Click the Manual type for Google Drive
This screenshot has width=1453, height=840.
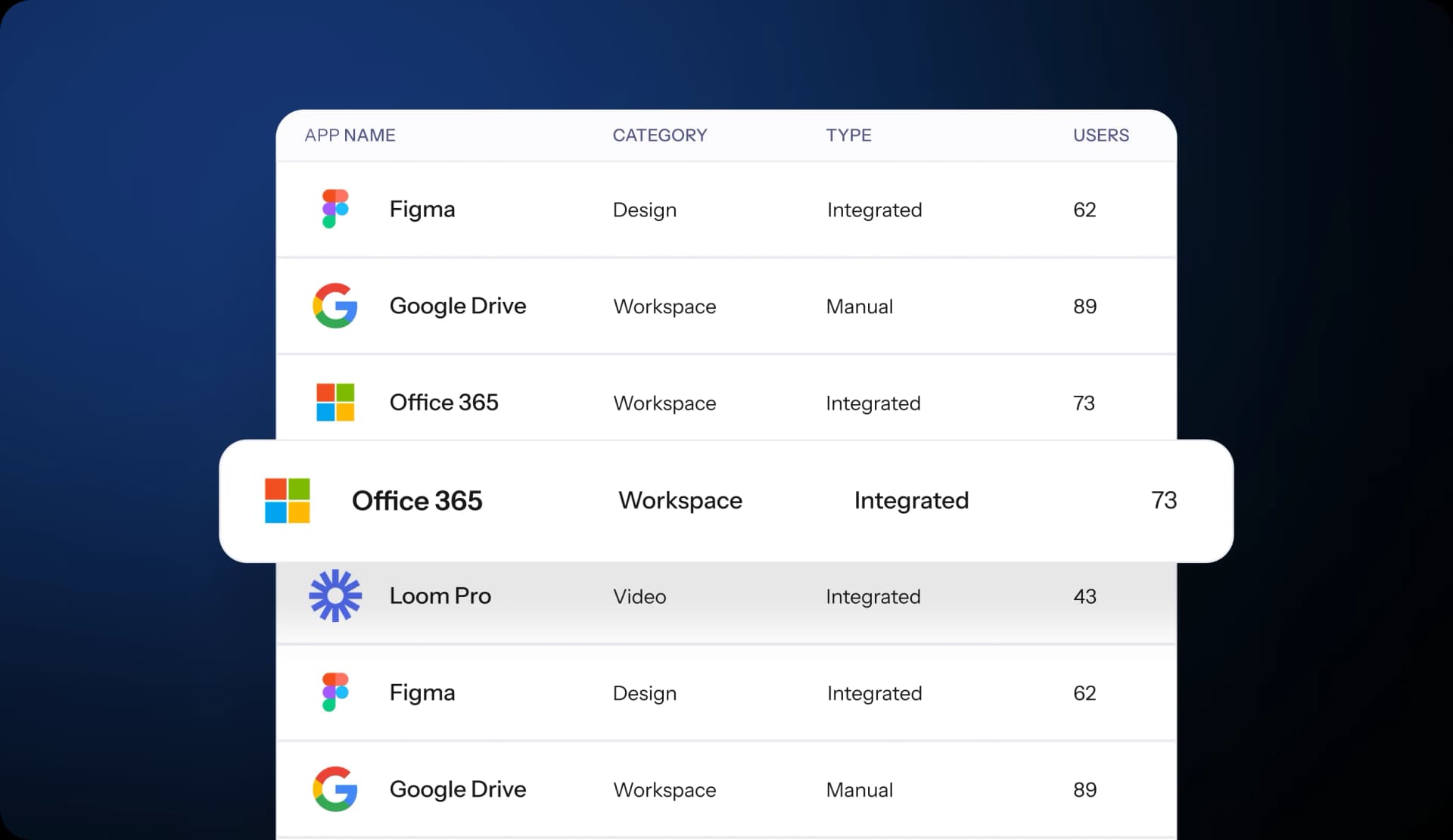[859, 306]
